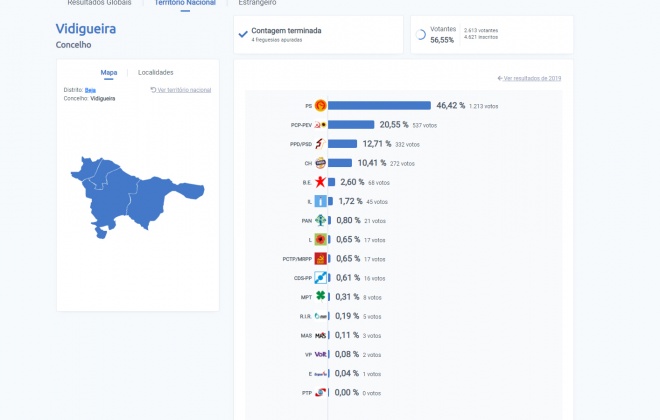Open the Território Nacional tab
The height and width of the screenshot is (420, 660).
[185, 3]
